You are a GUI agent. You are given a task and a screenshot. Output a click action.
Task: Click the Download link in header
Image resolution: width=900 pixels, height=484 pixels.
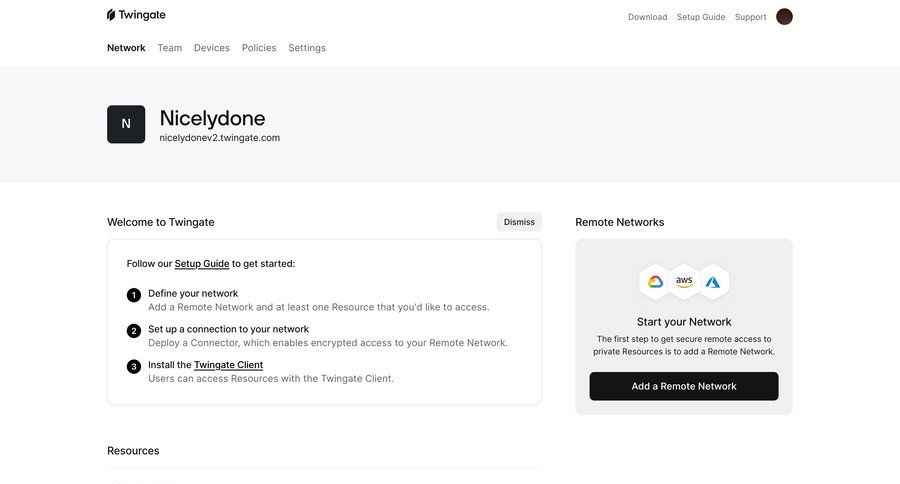pos(647,17)
